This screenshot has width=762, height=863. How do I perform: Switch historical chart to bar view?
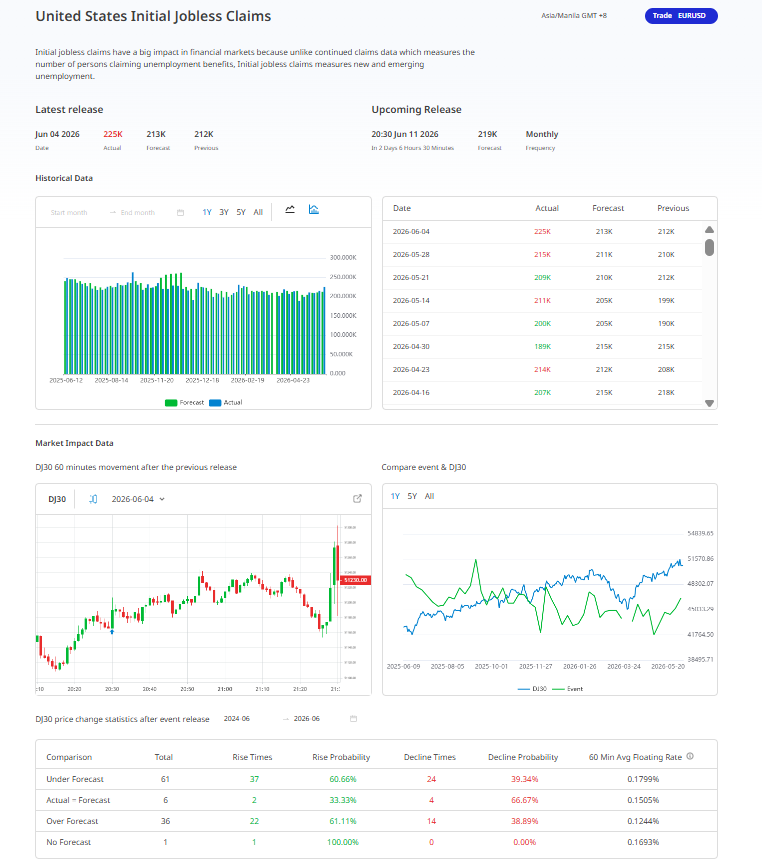314,210
